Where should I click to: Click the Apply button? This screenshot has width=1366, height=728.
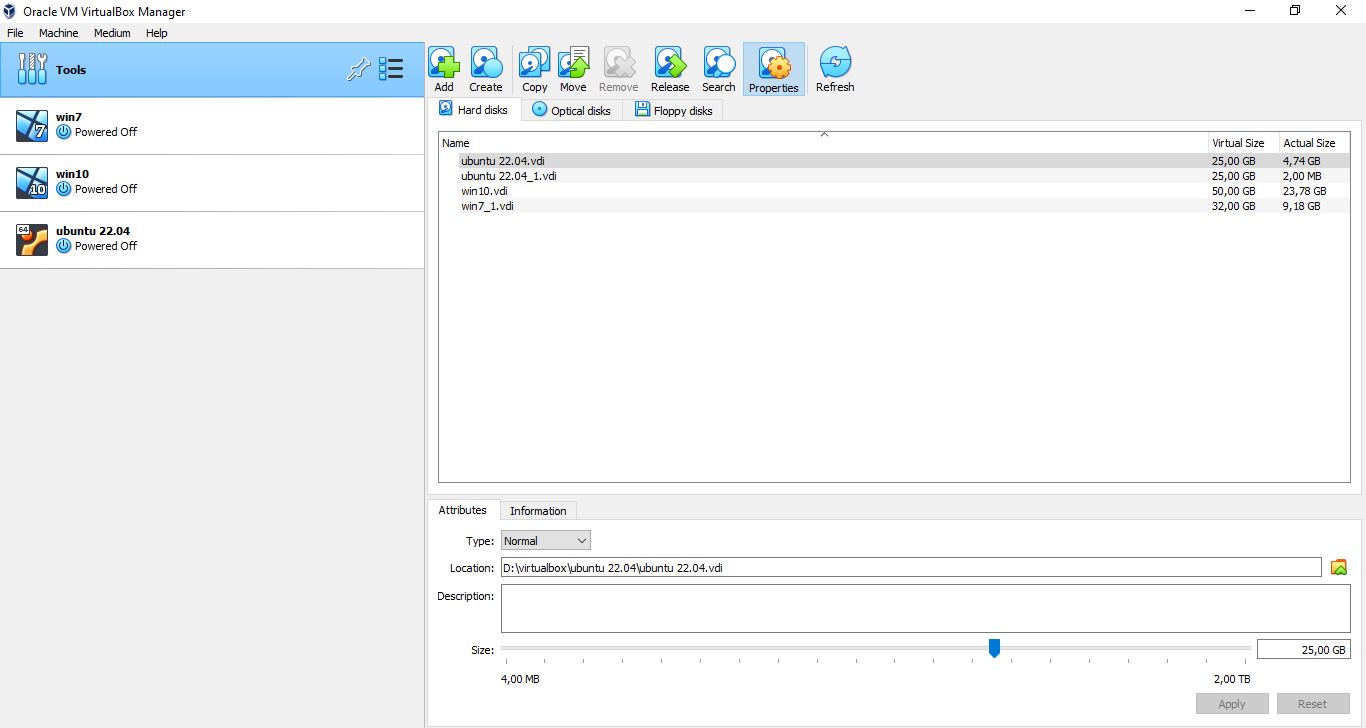click(x=1232, y=704)
